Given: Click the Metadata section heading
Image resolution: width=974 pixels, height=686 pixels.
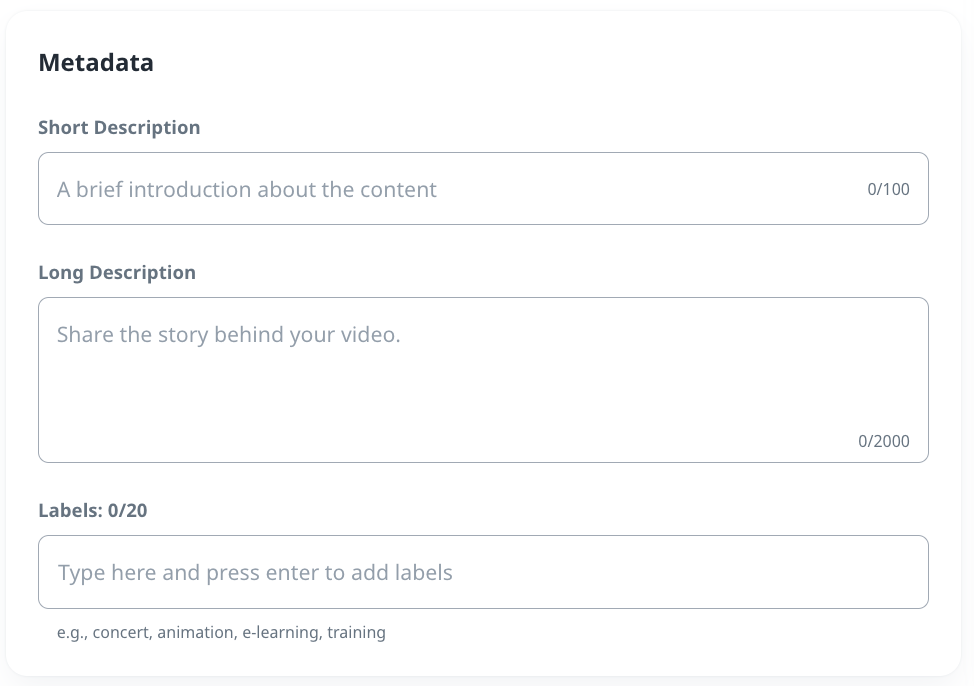Looking at the screenshot, I should pyautogui.click(x=96, y=63).
